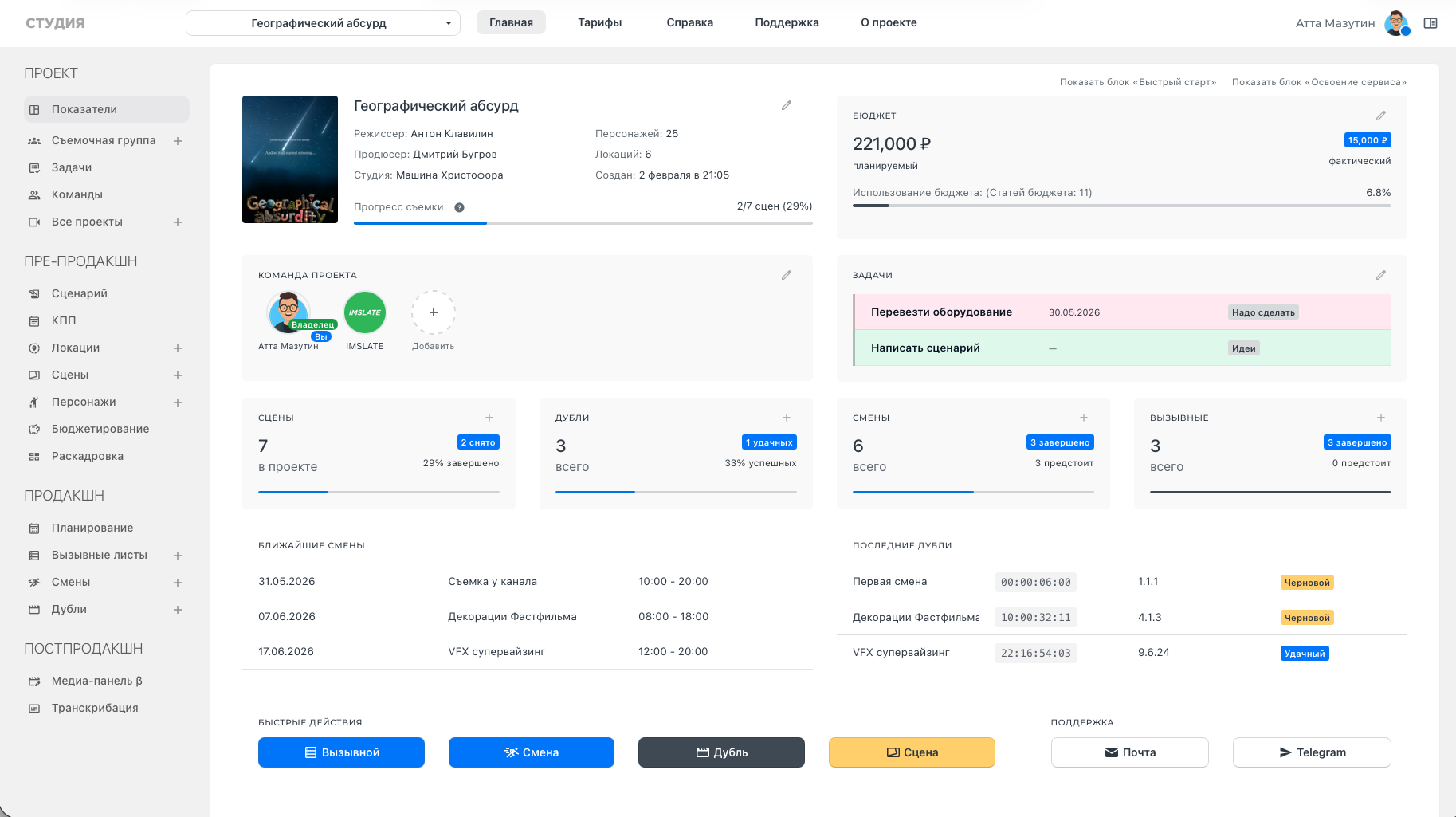The width and height of the screenshot is (1456, 817).
Task: Open Поддержка in top menu
Action: pos(787,22)
